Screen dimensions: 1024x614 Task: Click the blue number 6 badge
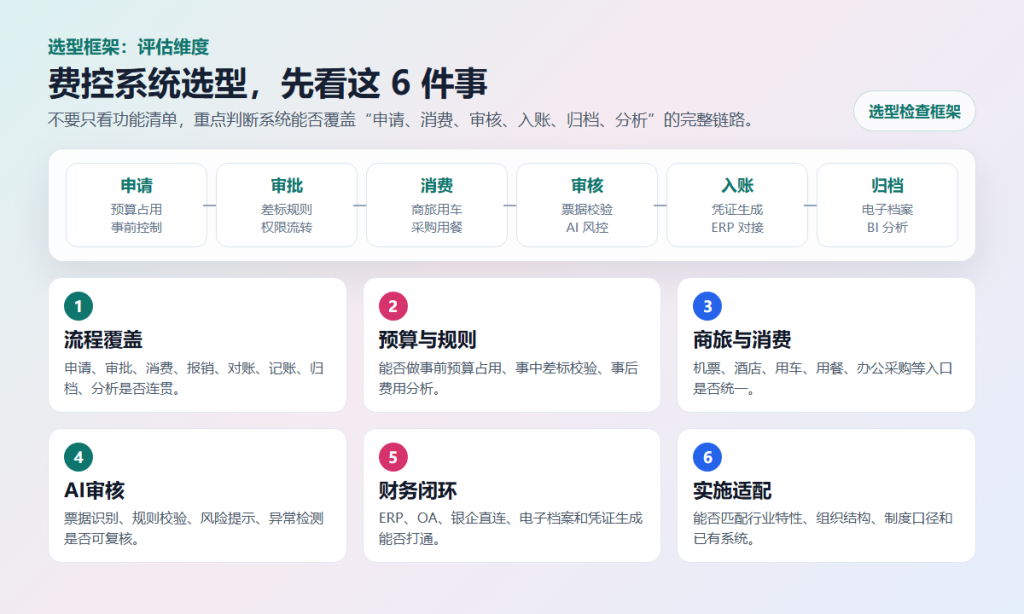point(707,457)
